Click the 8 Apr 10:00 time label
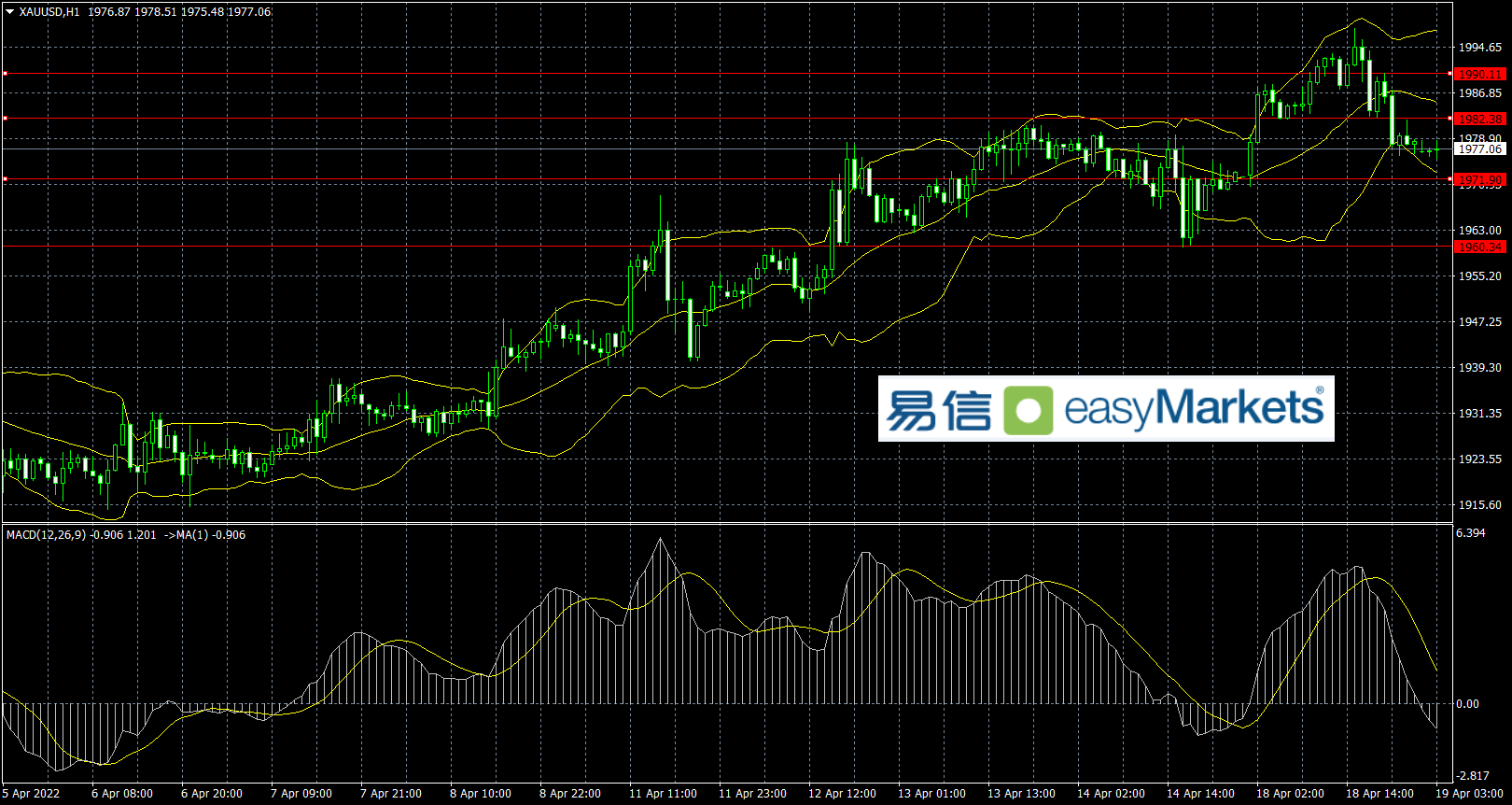 click(x=481, y=794)
